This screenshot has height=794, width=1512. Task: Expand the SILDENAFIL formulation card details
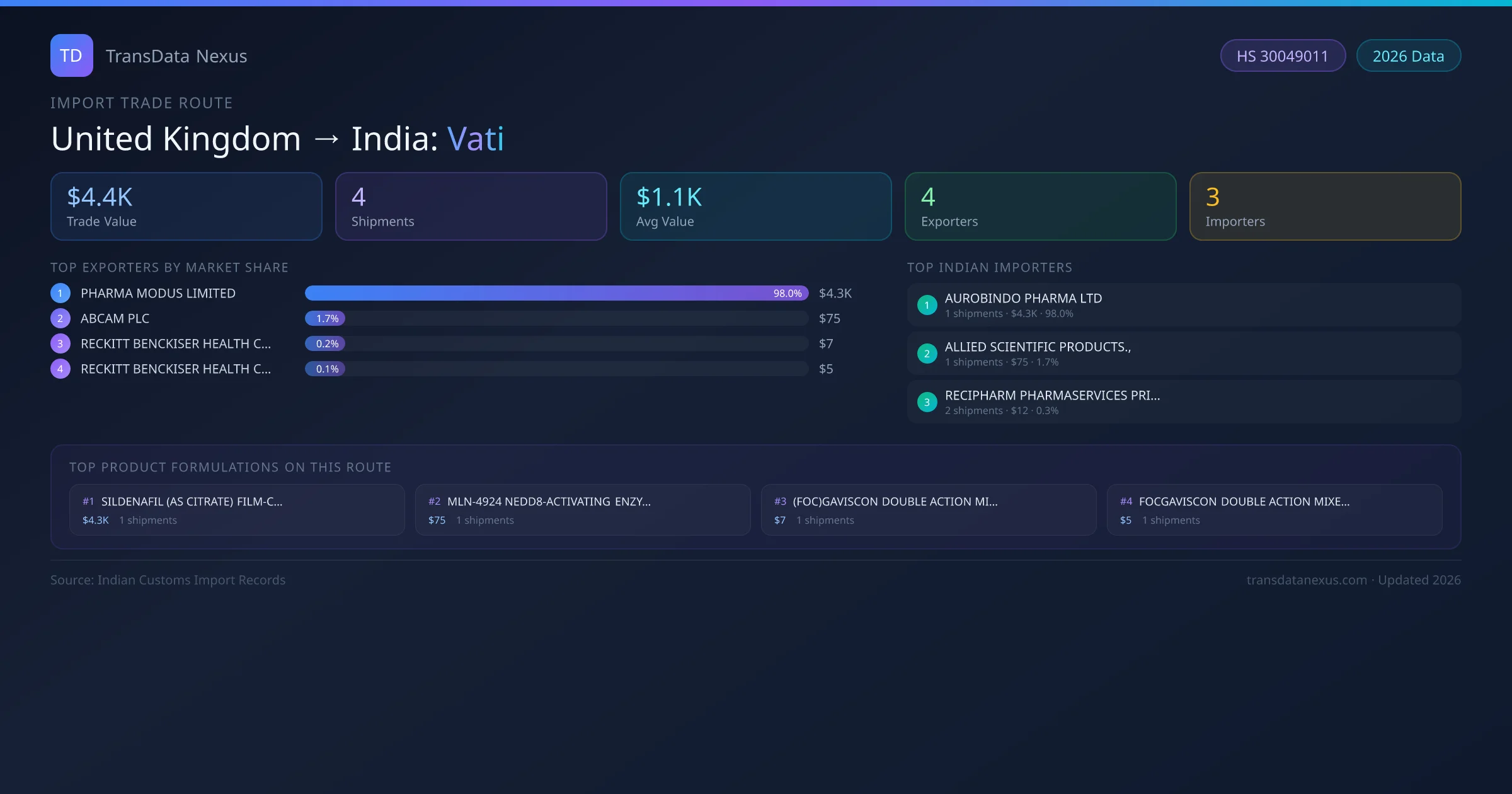236,509
